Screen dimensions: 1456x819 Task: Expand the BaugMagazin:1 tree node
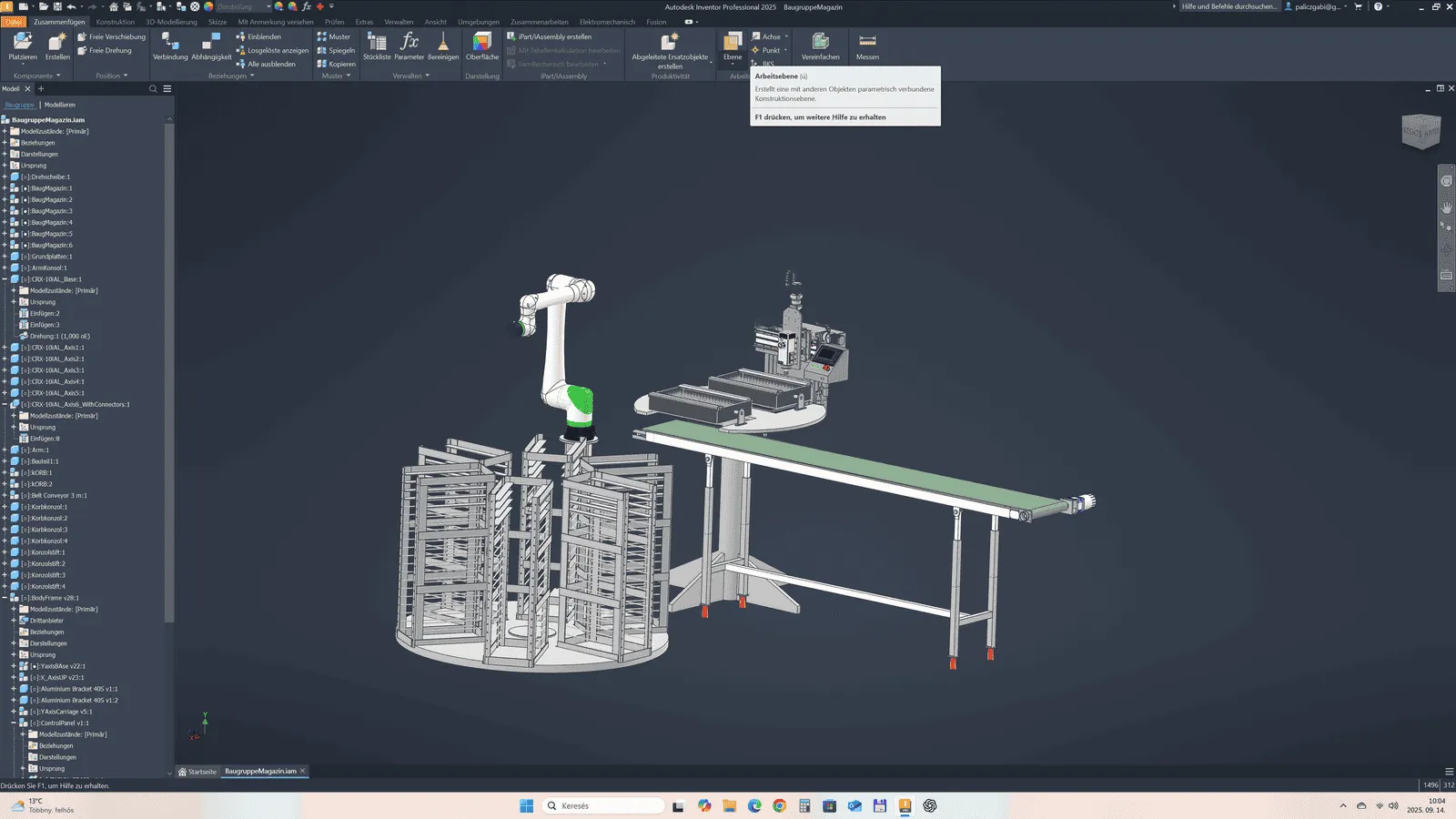[x=5, y=188]
